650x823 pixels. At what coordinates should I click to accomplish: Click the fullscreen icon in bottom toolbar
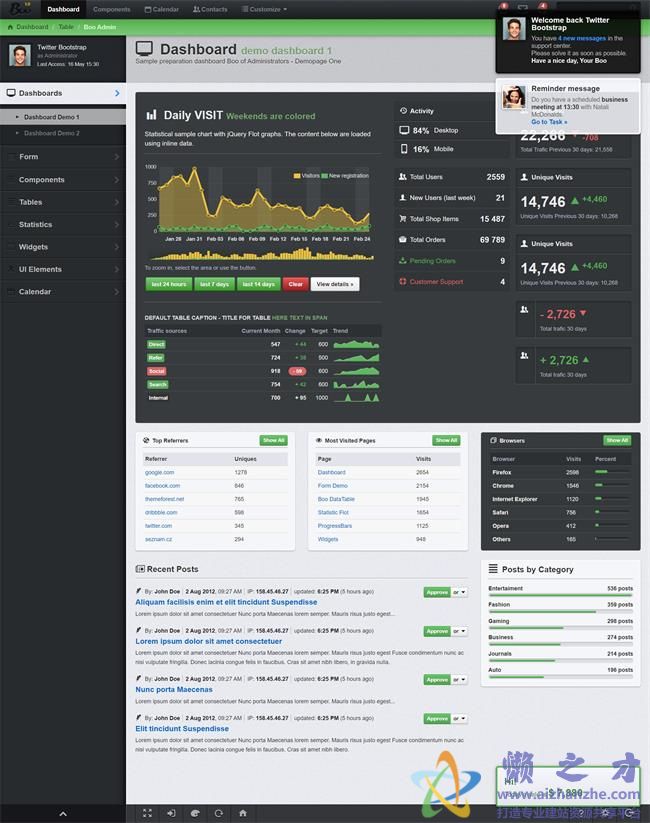point(148,813)
